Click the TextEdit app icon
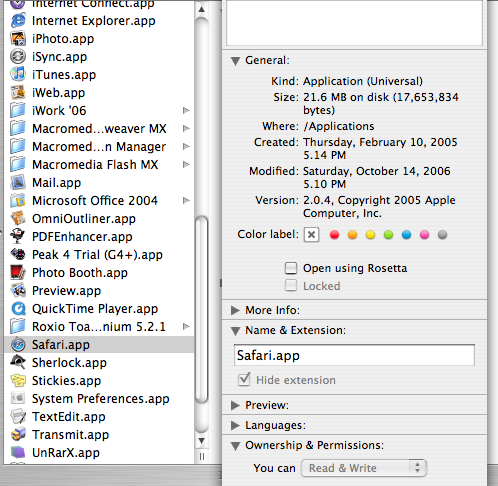This screenshot has width=498, height=486. (x=18, y=417)
